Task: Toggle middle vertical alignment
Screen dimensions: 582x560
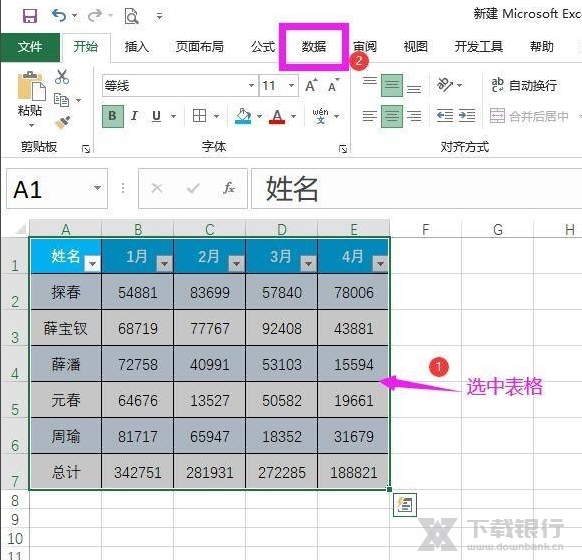Action: coord(392,85)
